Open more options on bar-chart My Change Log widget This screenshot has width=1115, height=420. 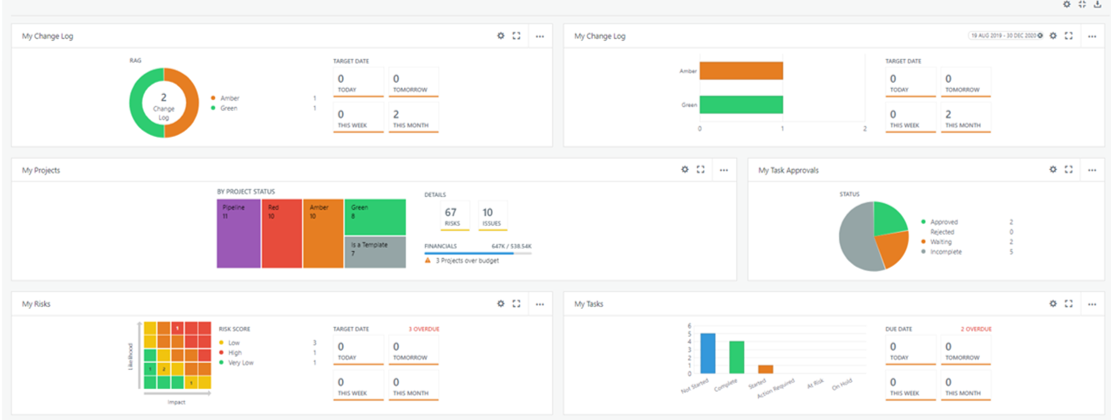pos(1092,36)
